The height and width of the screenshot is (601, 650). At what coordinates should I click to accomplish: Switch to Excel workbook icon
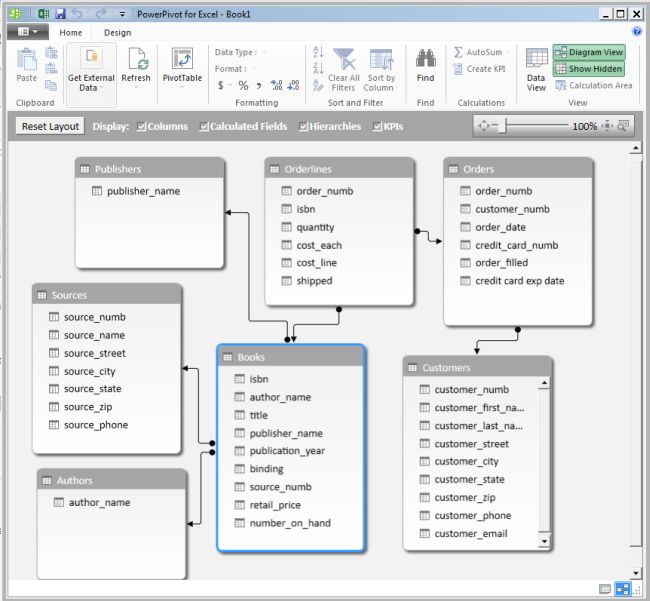[44, 14]
